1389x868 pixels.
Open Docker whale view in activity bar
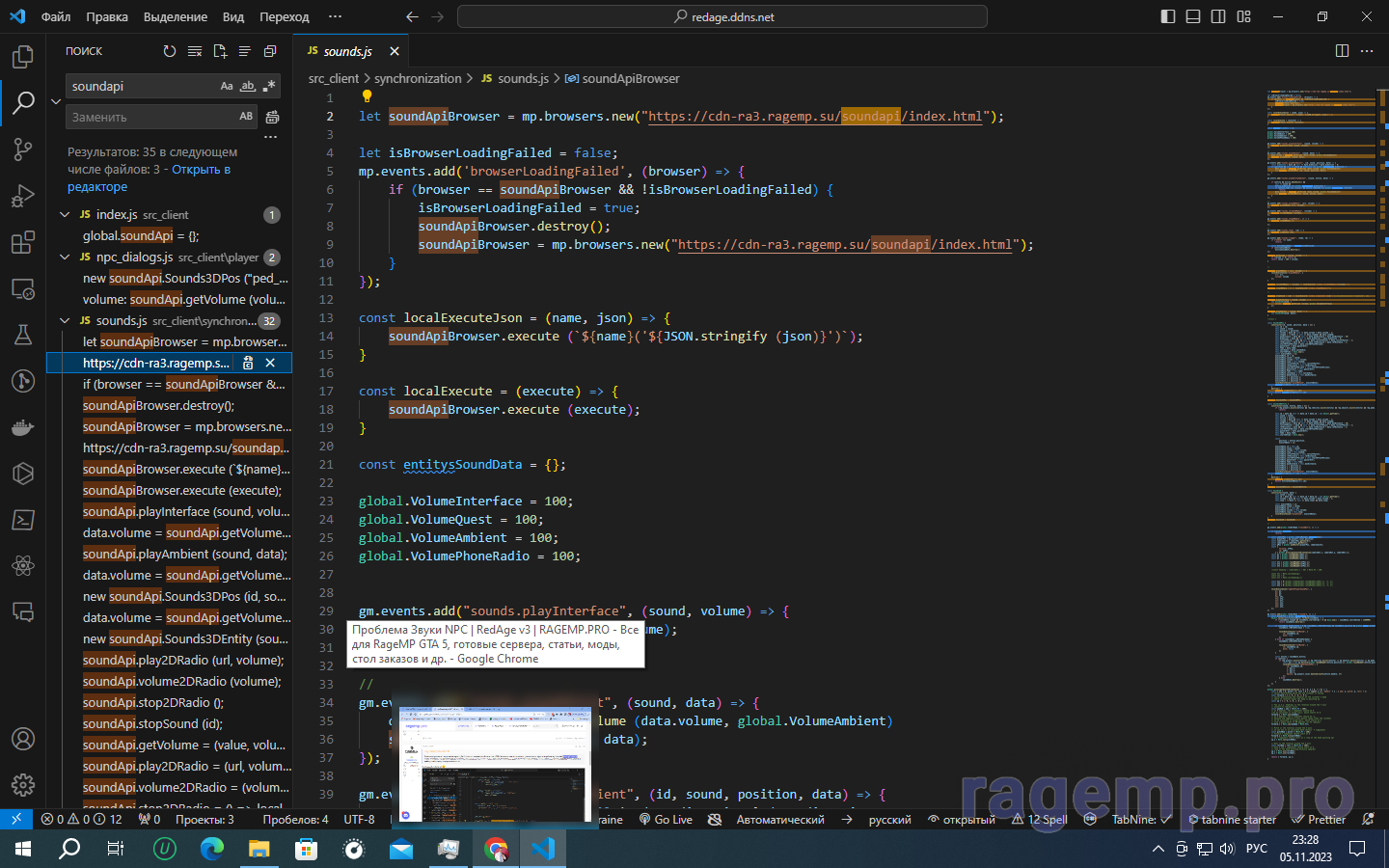tap(23, 427)
